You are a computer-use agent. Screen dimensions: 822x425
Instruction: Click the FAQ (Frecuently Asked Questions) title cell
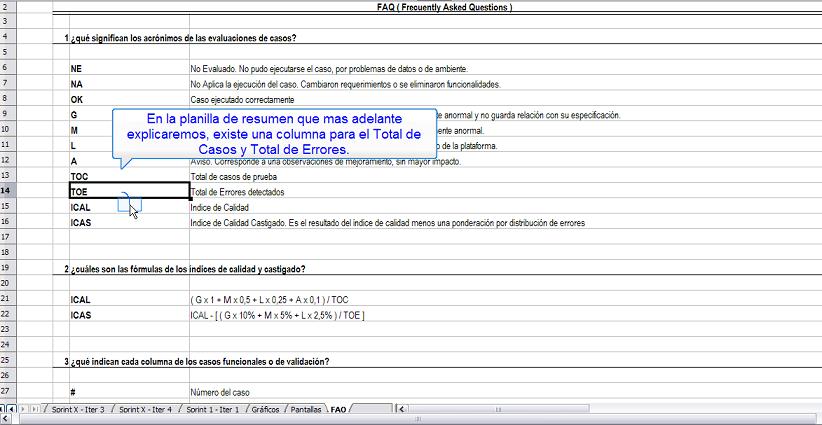(445, 7)
